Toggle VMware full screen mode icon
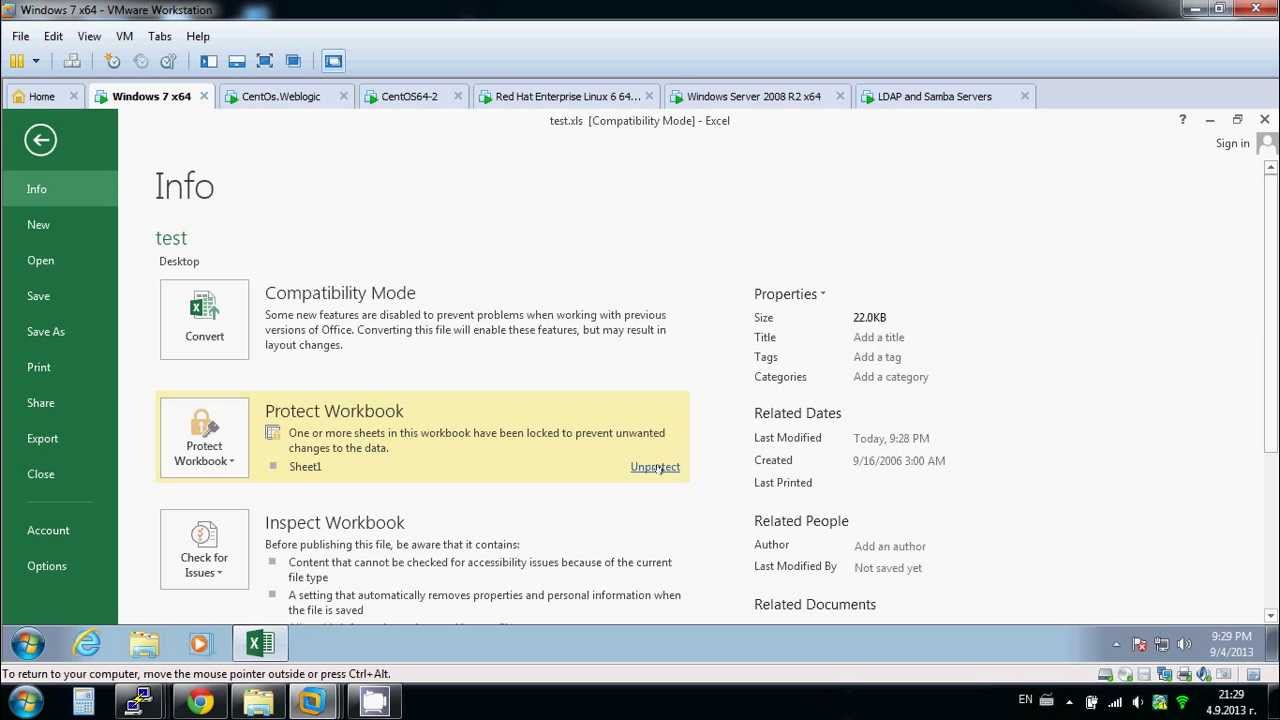Viewport: 1280px width, 720px height. pos(265,61)
